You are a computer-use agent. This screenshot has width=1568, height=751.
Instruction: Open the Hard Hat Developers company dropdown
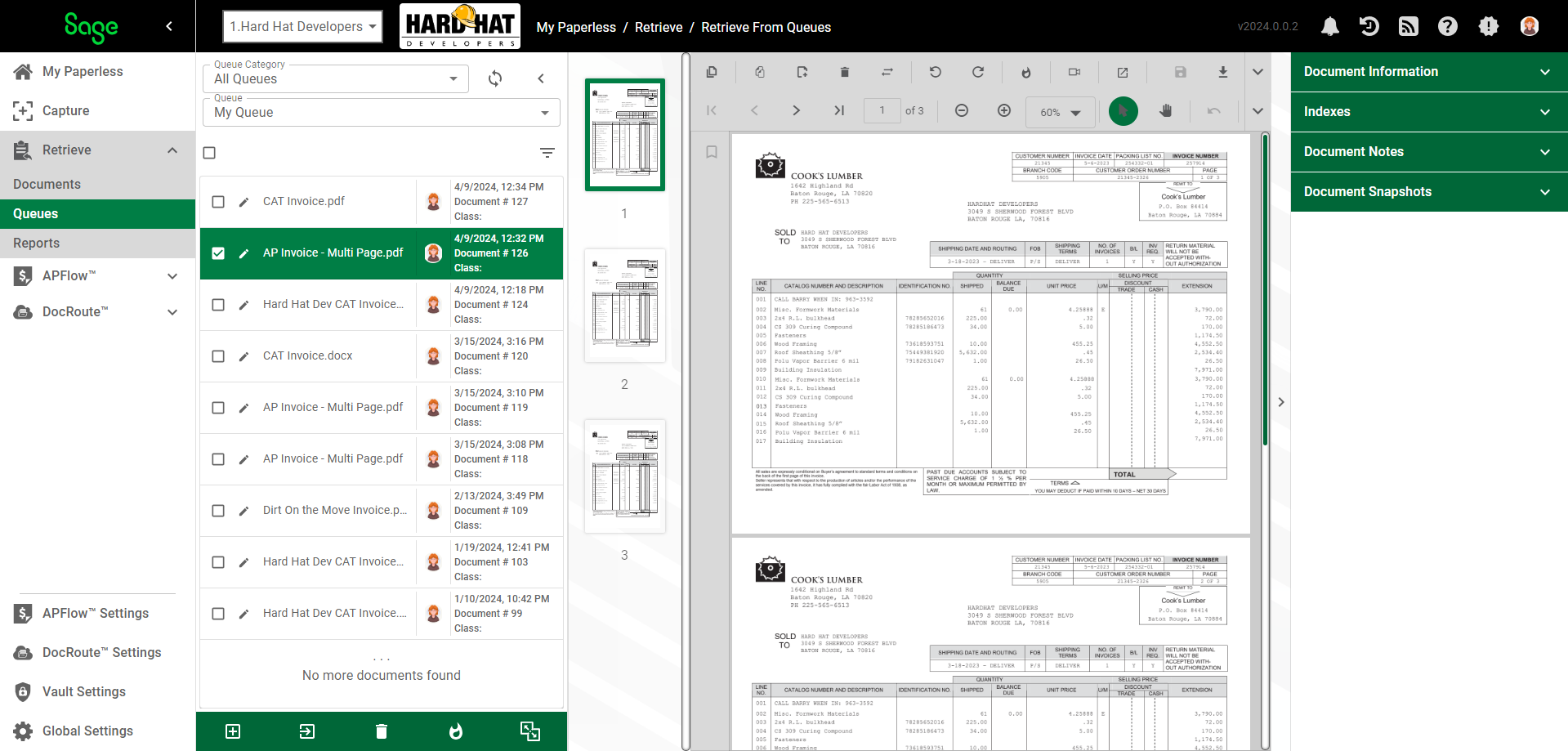click(x=302, y=26)
